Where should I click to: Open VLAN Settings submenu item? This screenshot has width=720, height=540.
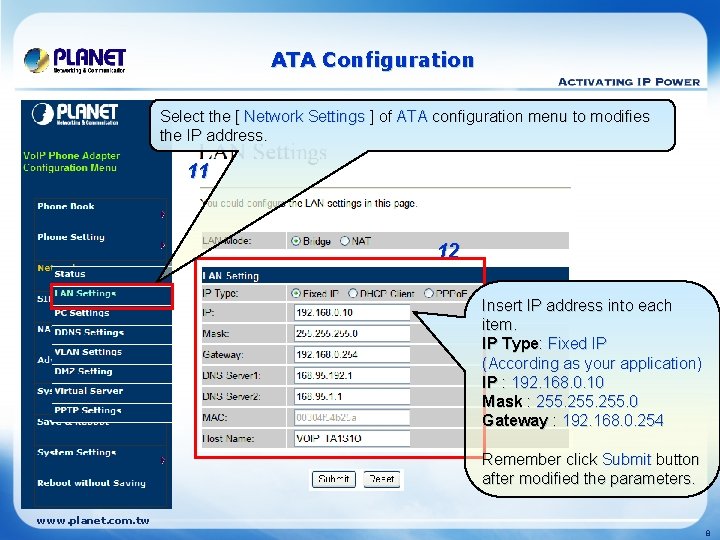coord(88,352)
